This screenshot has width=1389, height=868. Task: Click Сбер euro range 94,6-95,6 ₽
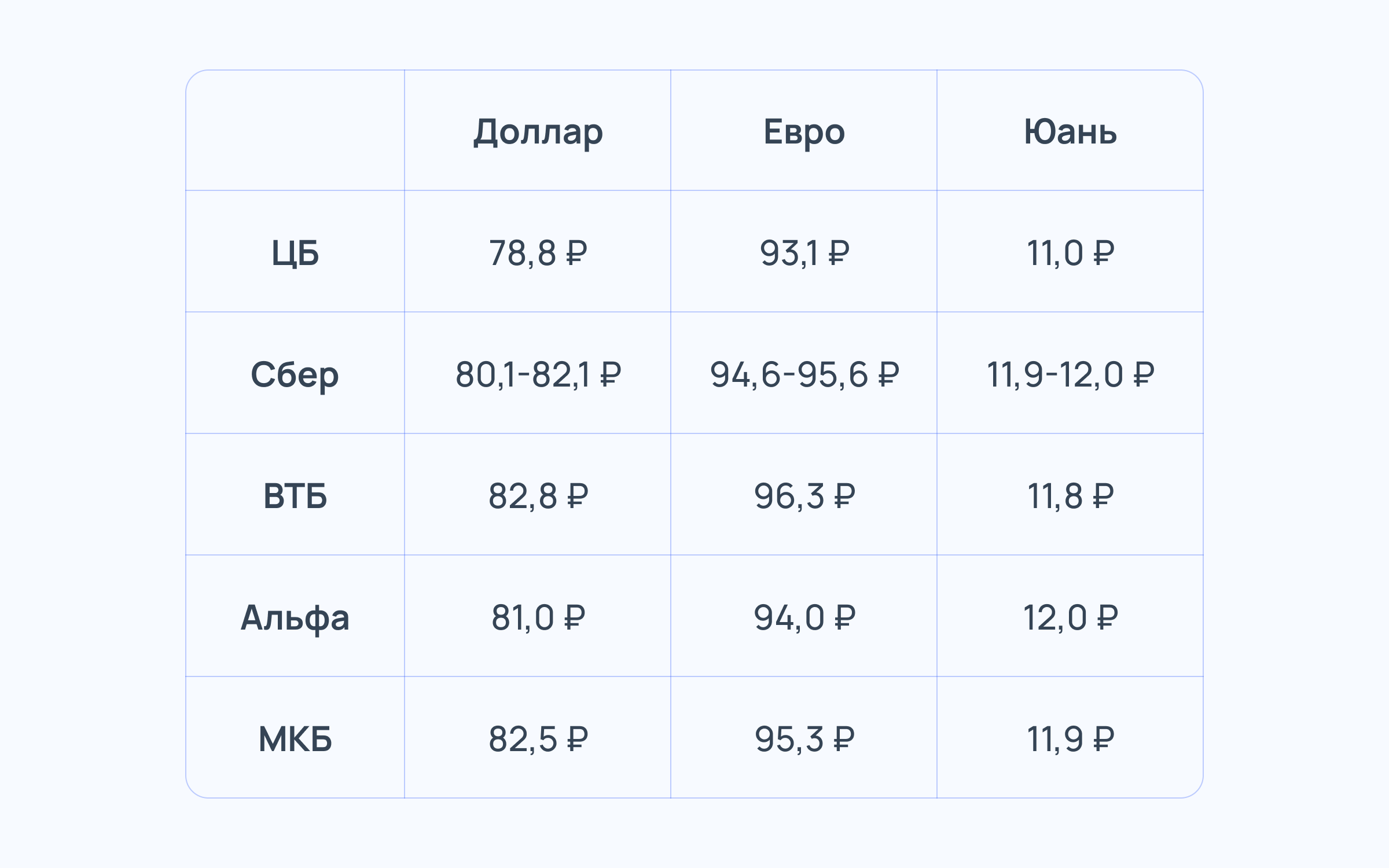point(804,375)
